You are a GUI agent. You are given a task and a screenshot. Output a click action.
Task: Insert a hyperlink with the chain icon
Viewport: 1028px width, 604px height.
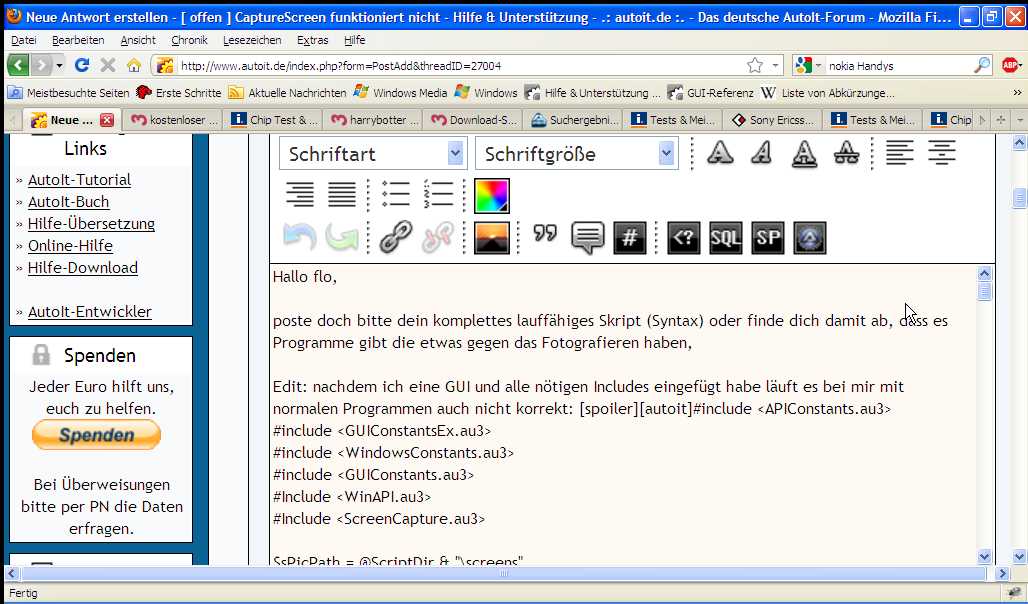(x=396, y=237)
